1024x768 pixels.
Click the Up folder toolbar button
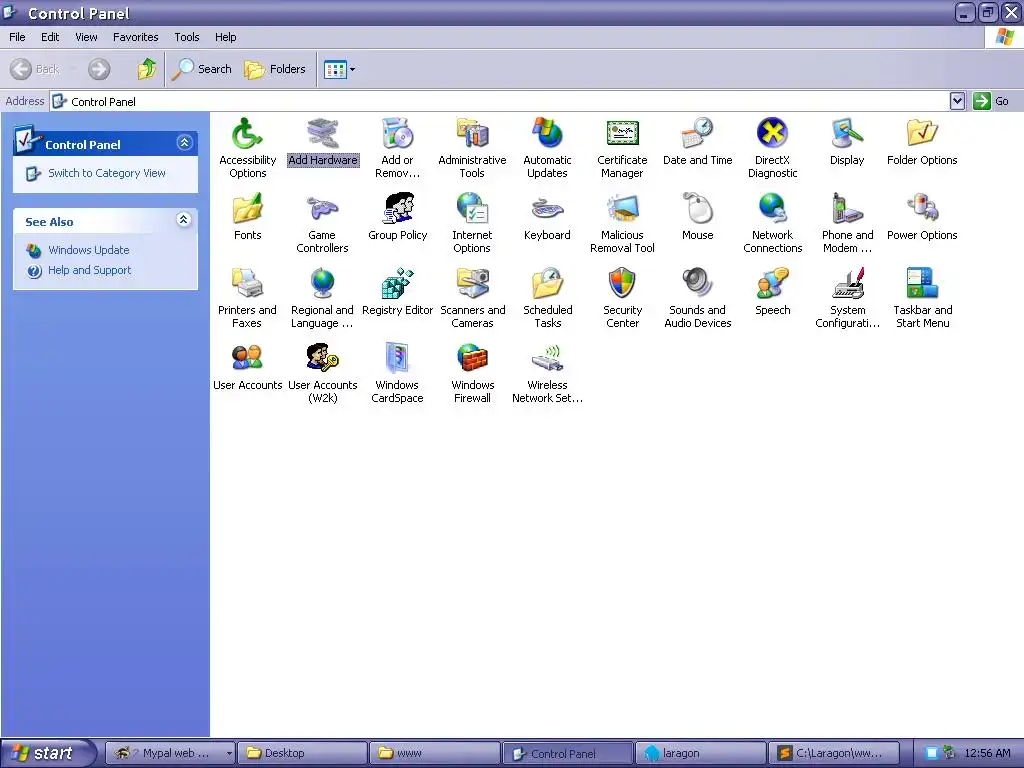pyautogui.click(x=147, y=69)
